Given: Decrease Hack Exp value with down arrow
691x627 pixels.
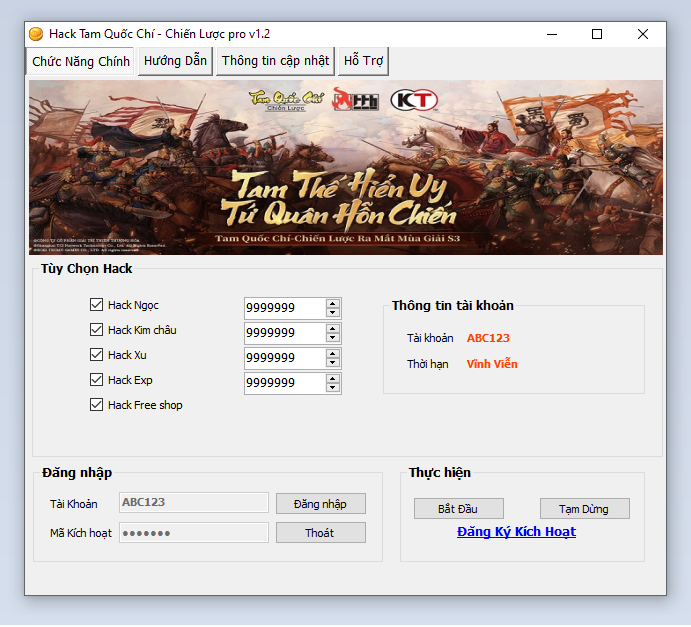Looking at the screenshot, I should [x=333, y=388].
